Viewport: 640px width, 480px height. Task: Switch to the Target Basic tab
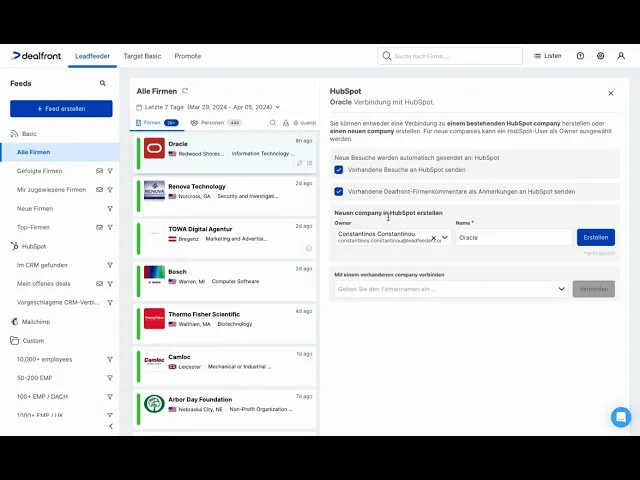[142, 56]
